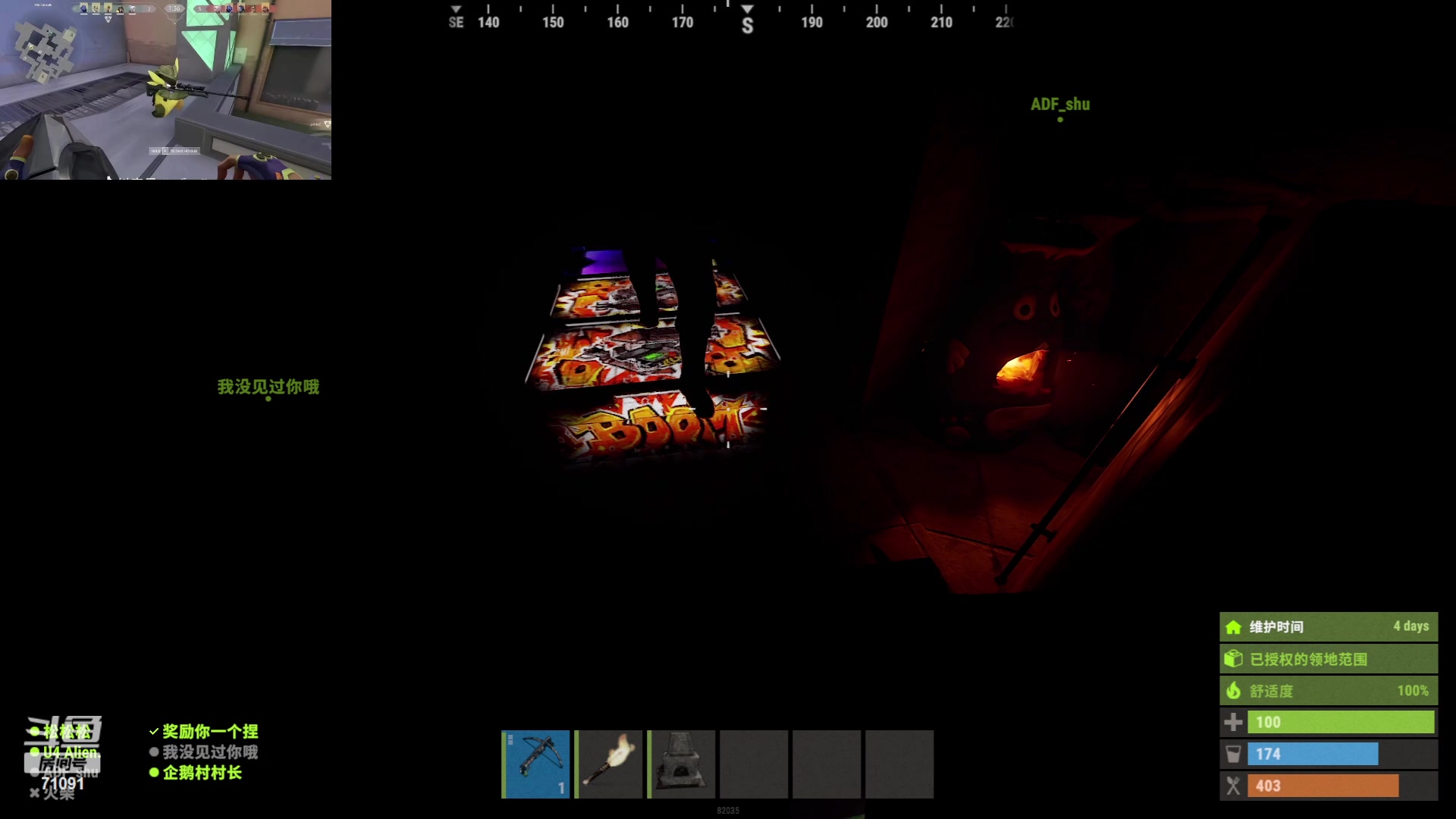Click the 已授权的领地范围 status label

(x=1308, y=659)
